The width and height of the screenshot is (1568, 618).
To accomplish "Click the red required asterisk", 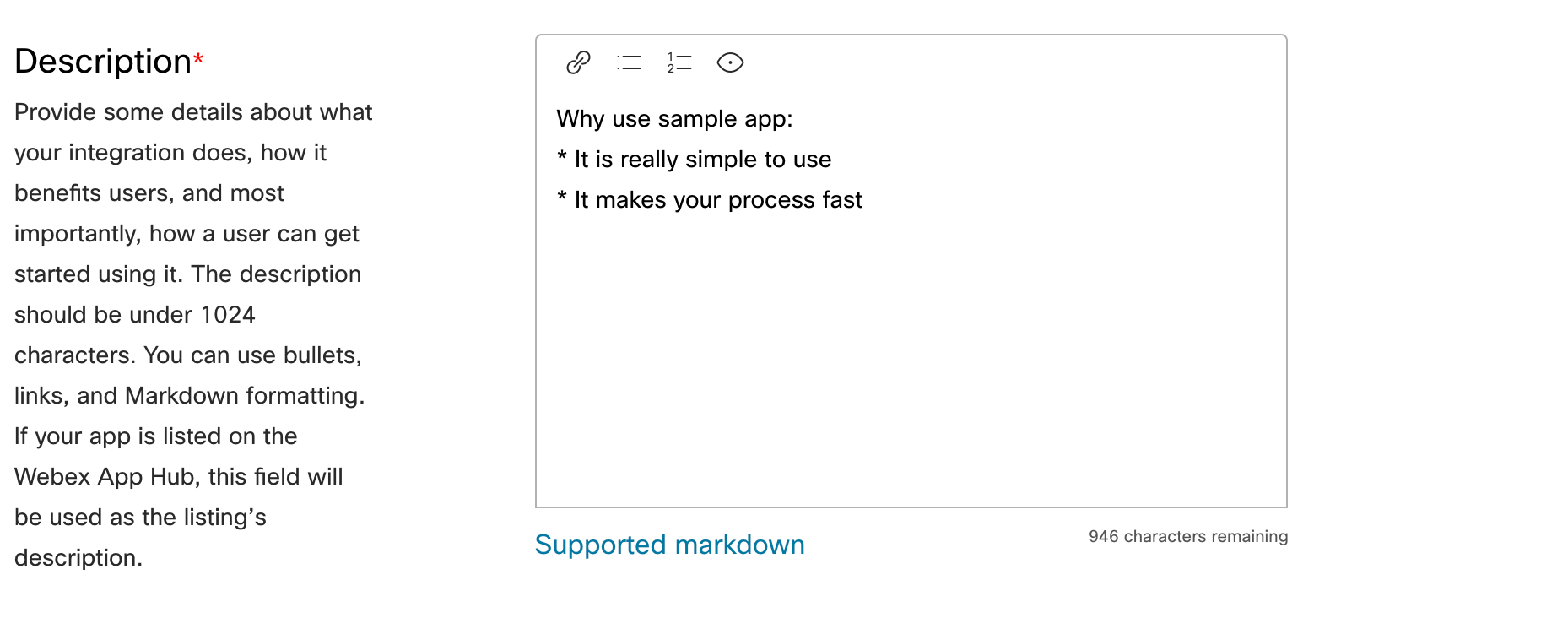I will coord(198,59).
